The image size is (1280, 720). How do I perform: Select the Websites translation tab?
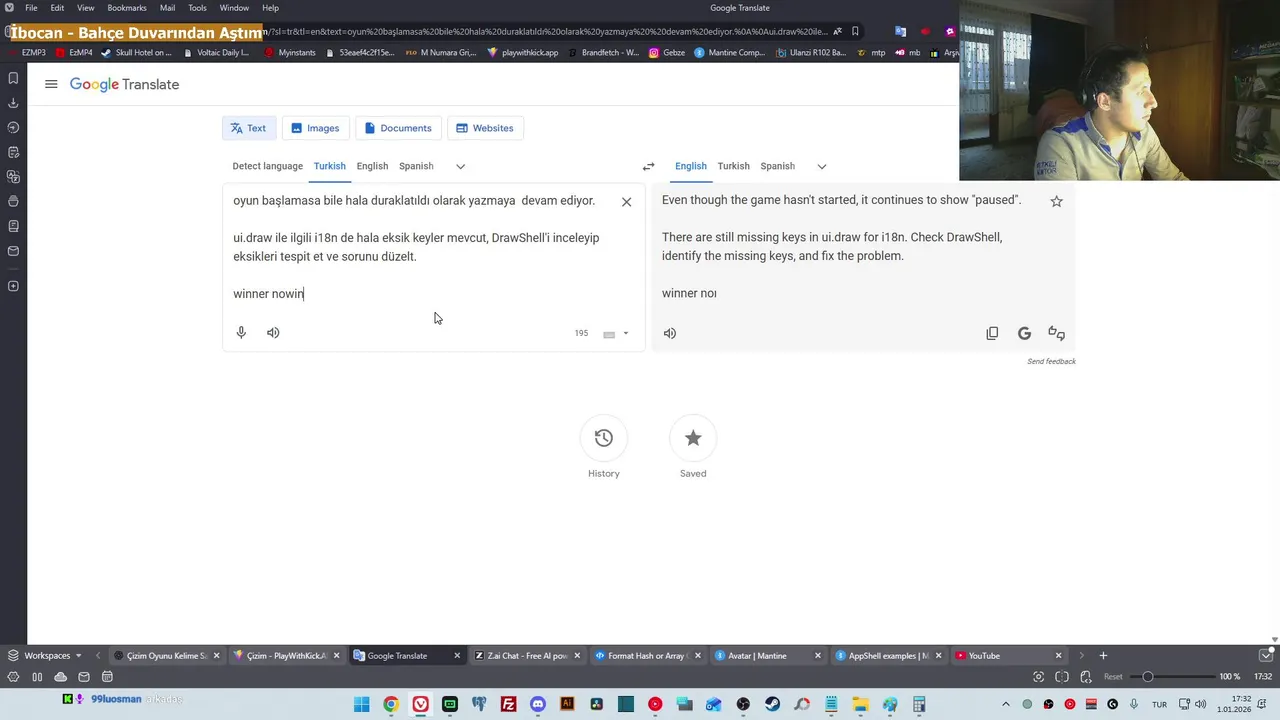click(x=485, y=128)
